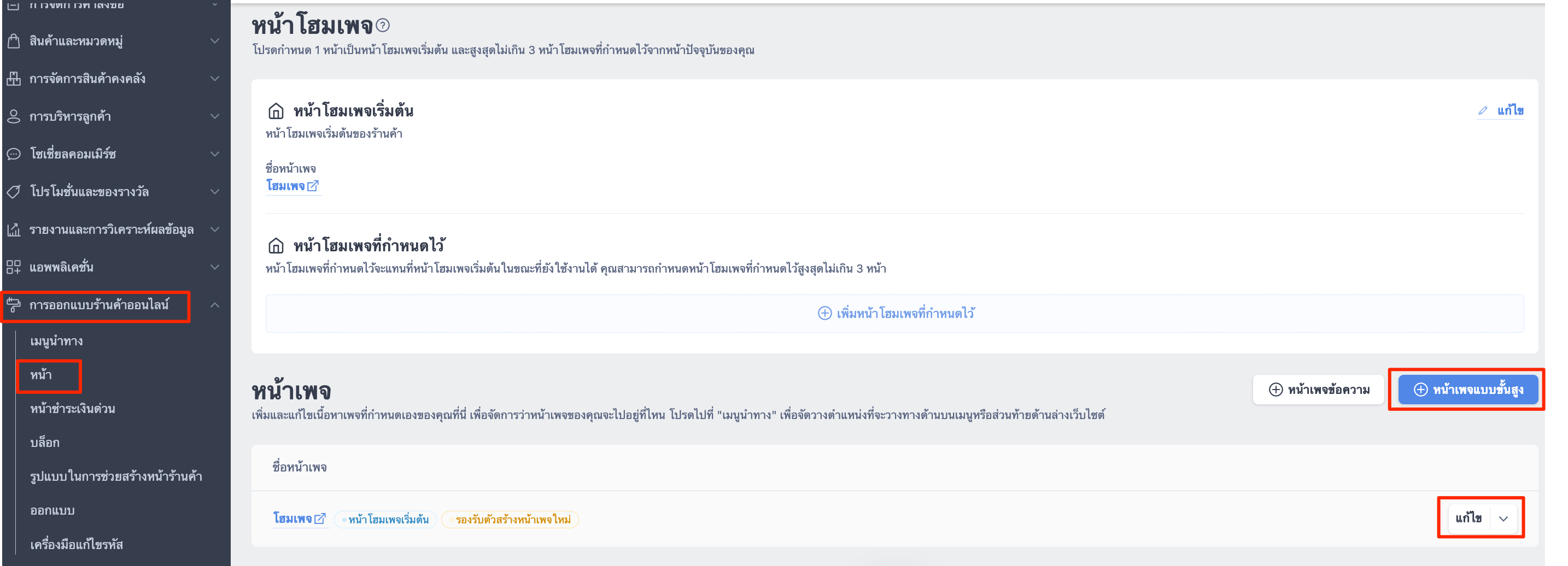Expand the รายงานและการวิเคราะห์ผลข้อมูล chevron
The height and width of the screenshot is (566, 1568).
point(215,229)
